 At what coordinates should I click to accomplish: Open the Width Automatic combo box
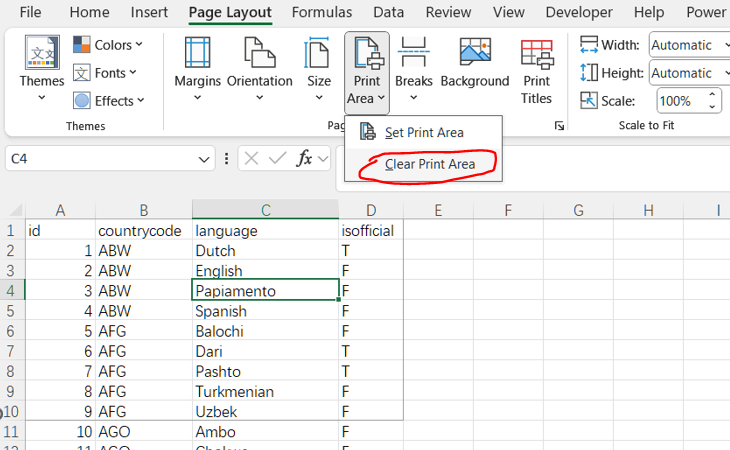tap(689, 45)
